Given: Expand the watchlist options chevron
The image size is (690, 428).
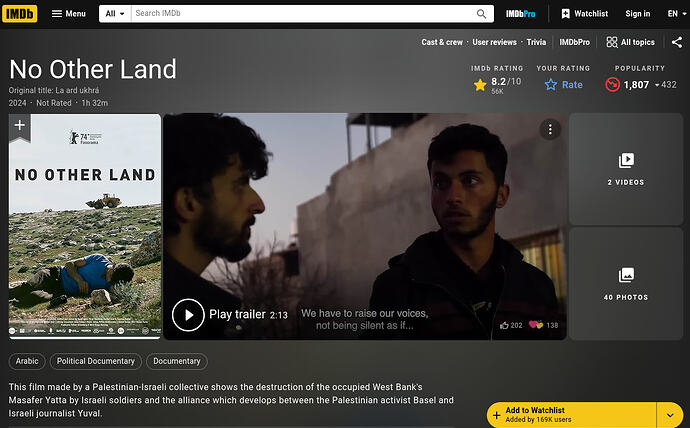Looking at the screenshot, I should point(670,415).
